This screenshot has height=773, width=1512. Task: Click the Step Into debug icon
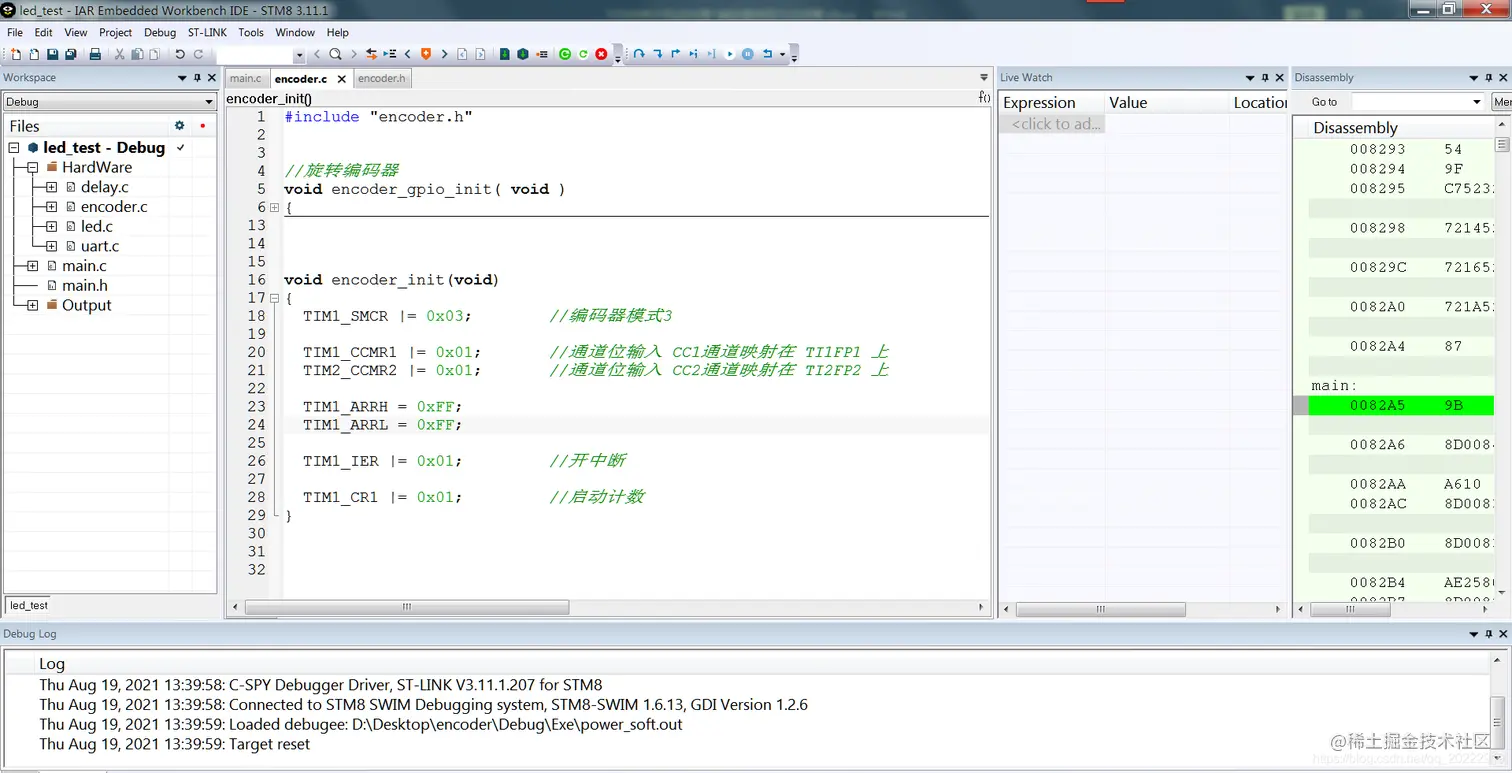click(658, 54)
